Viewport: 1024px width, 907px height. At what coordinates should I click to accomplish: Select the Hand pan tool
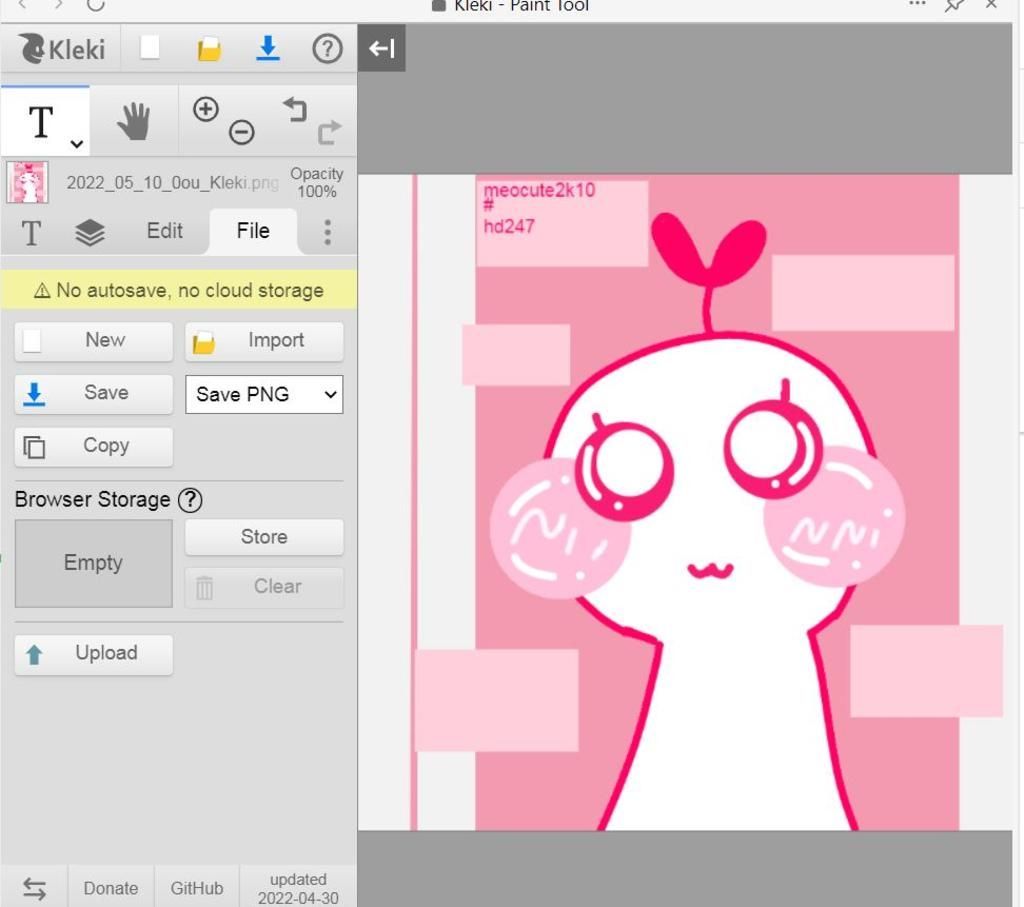point(134,121)
